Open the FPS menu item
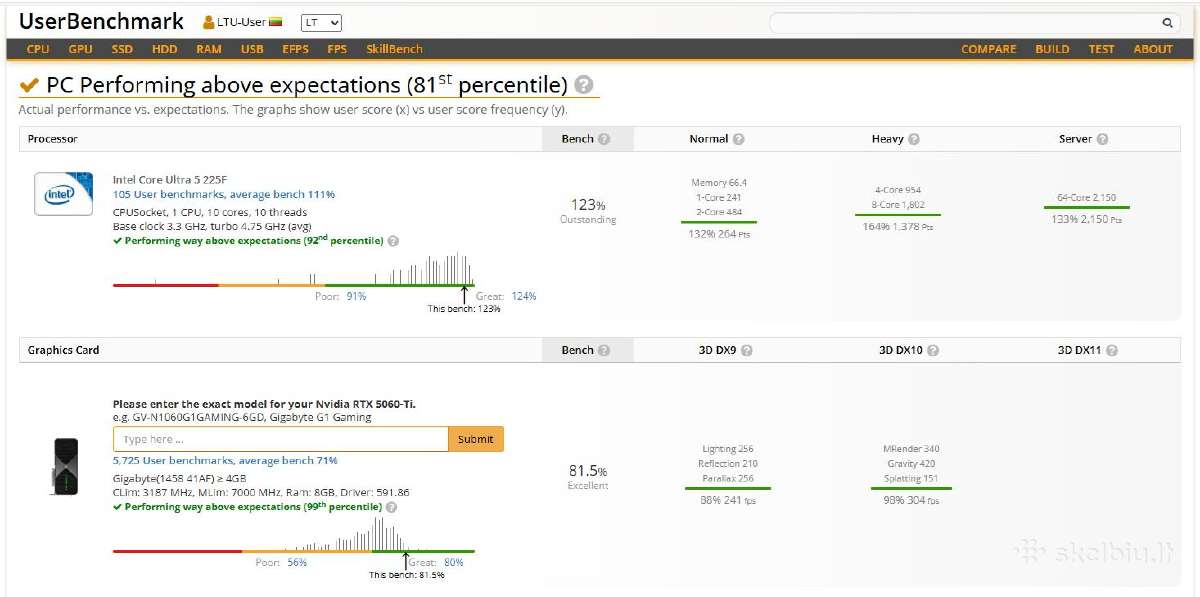 tap(337, 49)
